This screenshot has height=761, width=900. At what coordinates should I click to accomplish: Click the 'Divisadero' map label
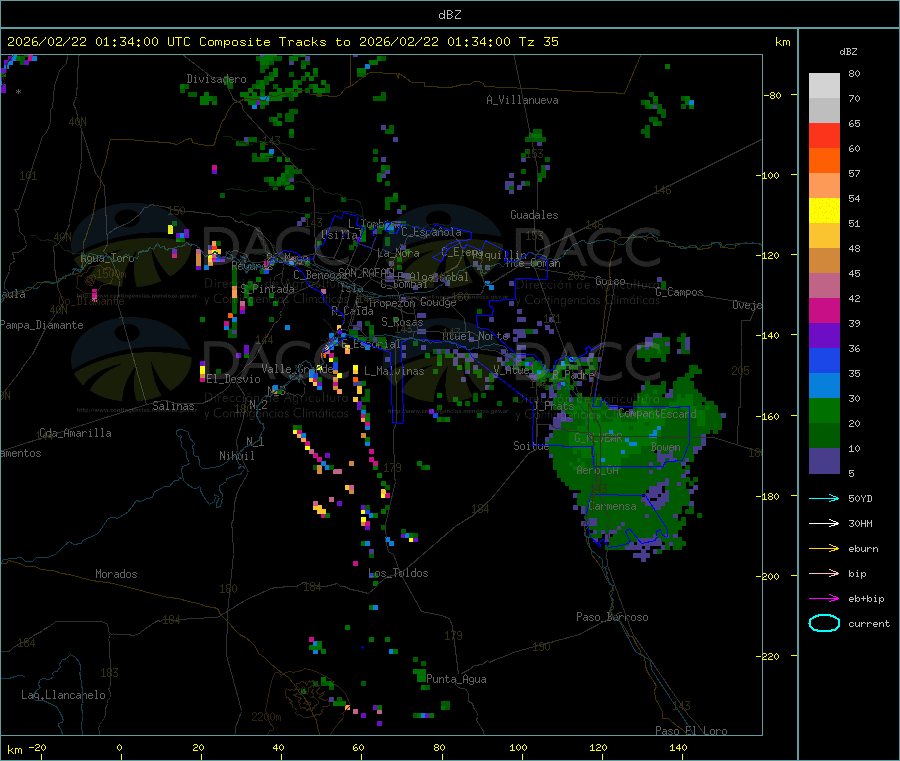coord(216,79)
